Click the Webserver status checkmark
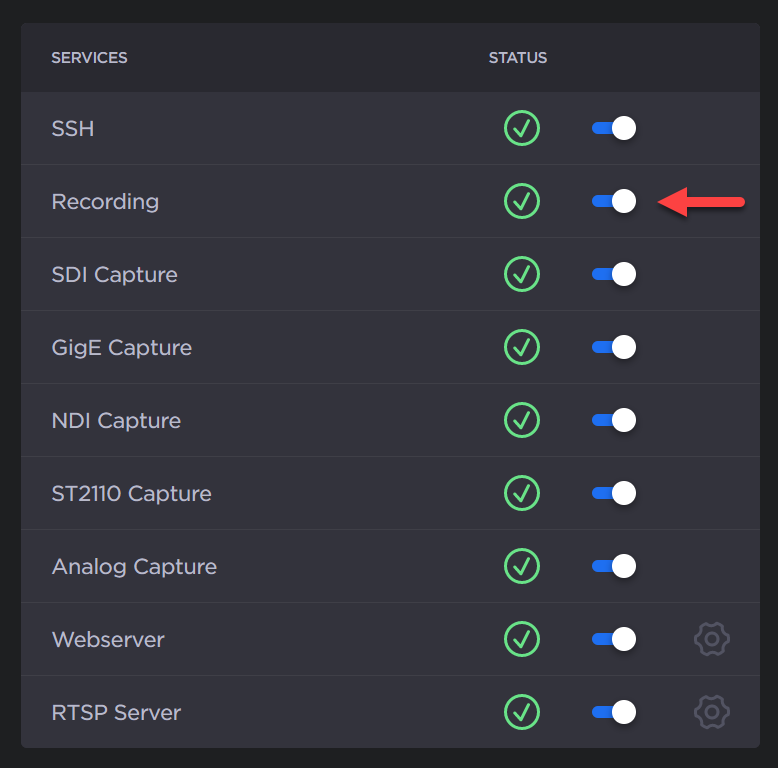 point(521,639)
